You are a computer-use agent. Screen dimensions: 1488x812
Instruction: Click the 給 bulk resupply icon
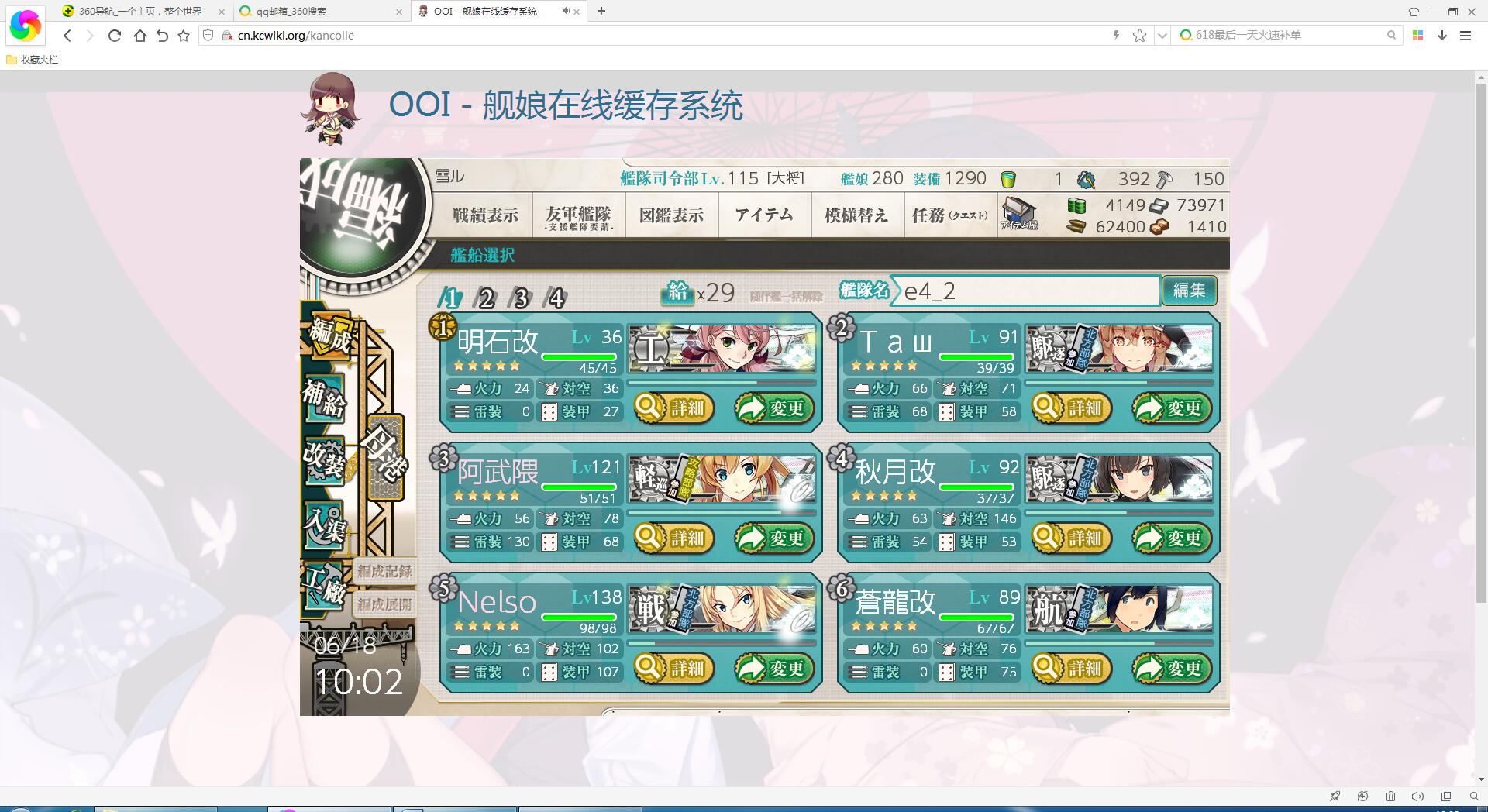(x=678, y=292)
